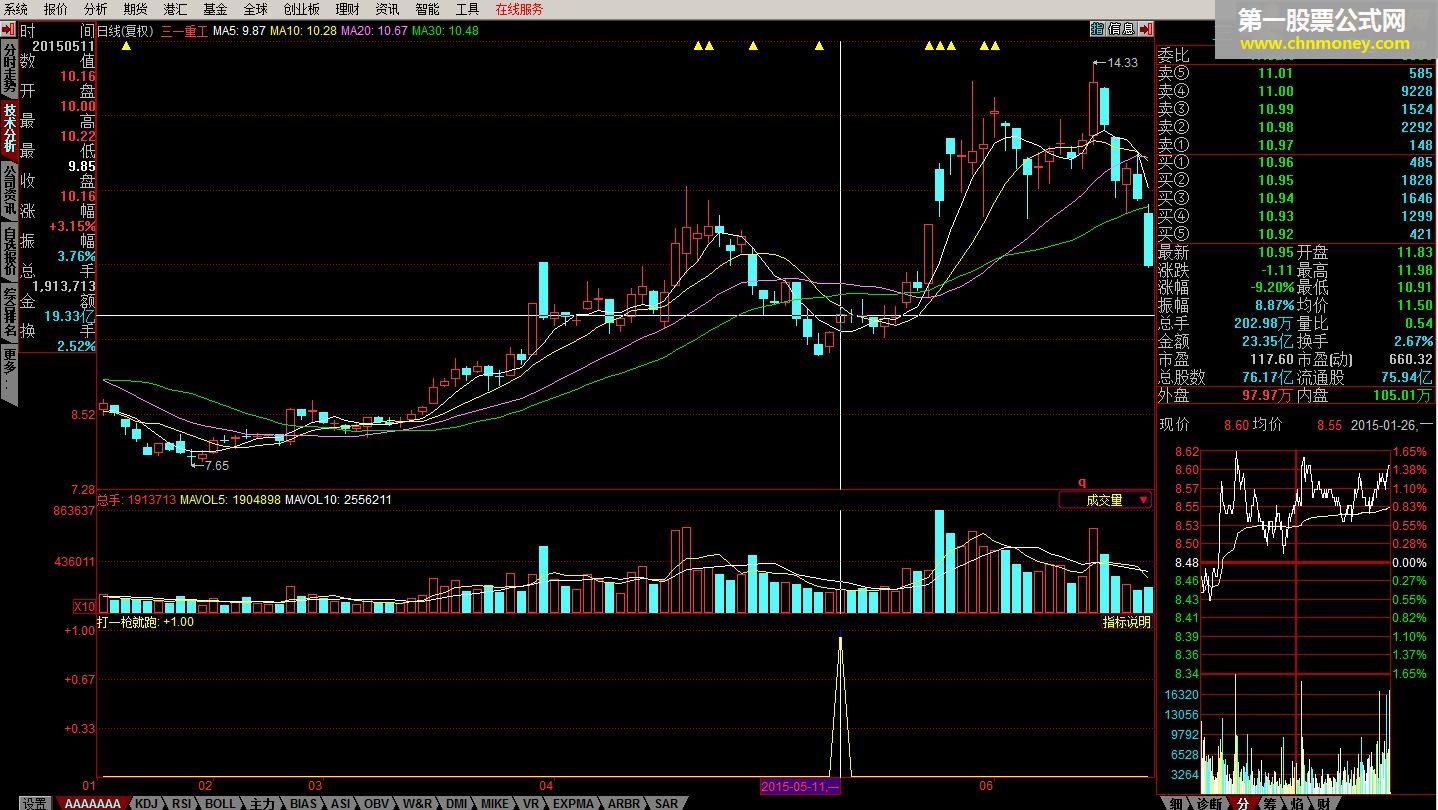The height and width of the screenshot is (810, 1438).
Task: Select the SAR indicator tab
Action: coord(666,803)
